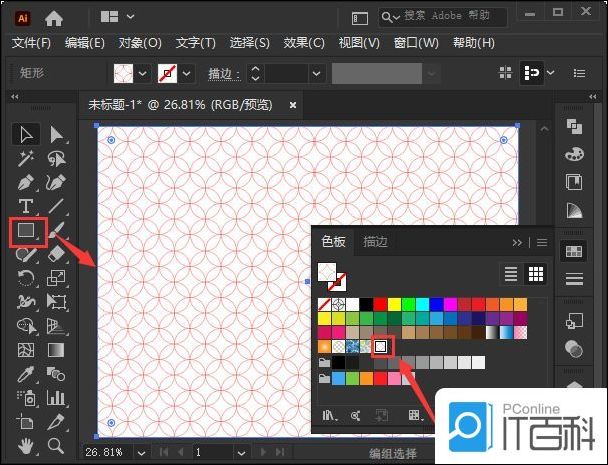The width and height of the screenshot is (608, 465).
Task: Open the control bar list menu
Action: (579, 73)
